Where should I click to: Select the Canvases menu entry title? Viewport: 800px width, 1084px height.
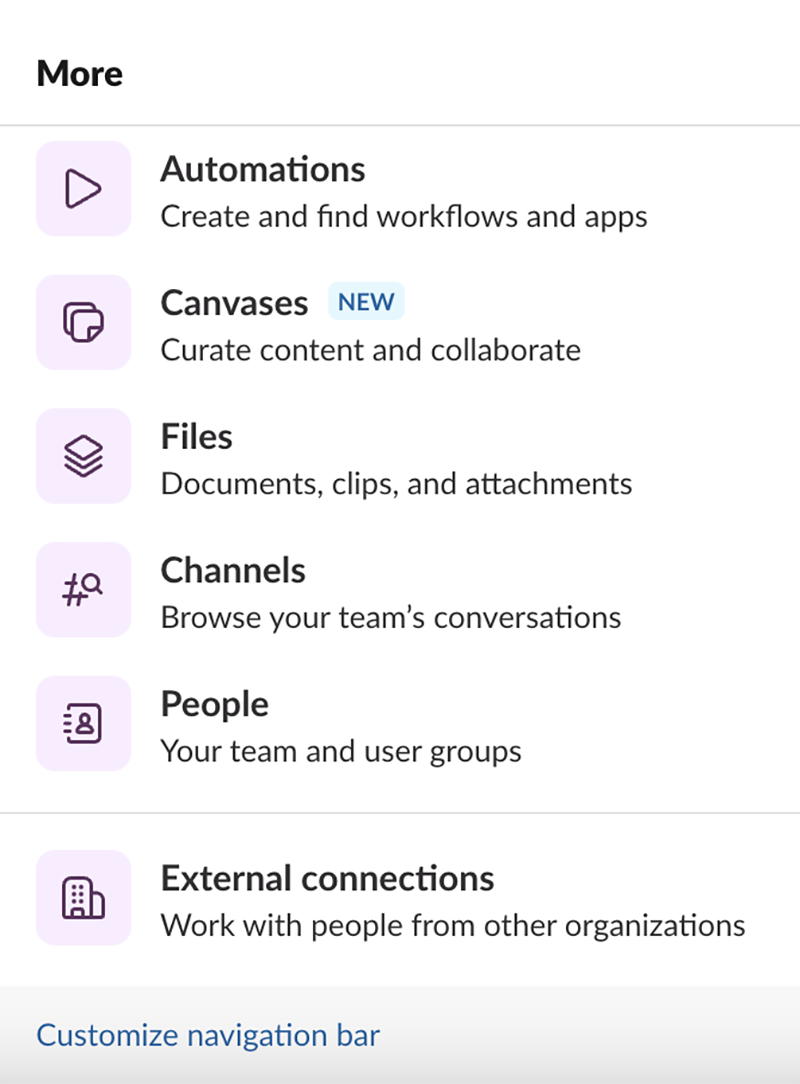click(x=234, y=303)
